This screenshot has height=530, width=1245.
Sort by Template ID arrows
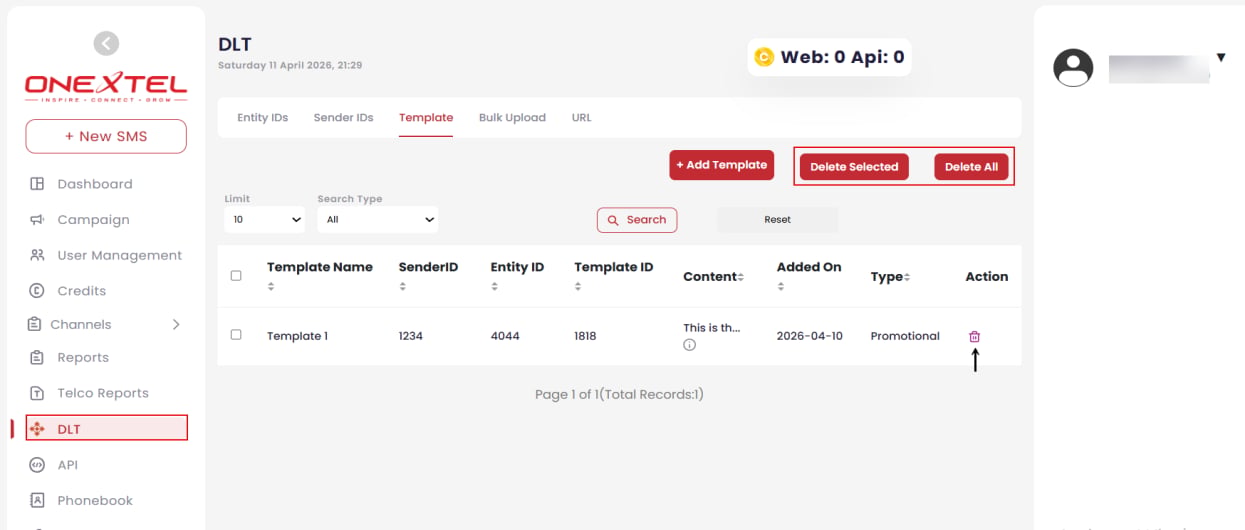[578, 287]
